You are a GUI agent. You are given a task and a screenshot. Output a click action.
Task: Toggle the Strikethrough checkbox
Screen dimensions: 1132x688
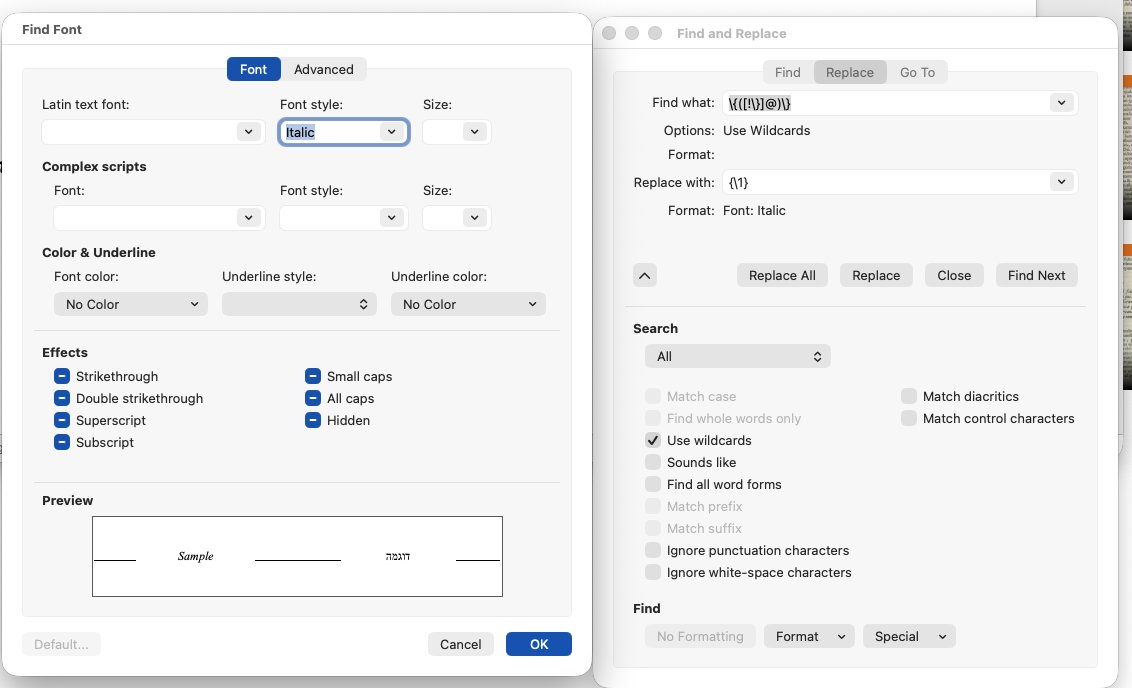coord(62,376)
